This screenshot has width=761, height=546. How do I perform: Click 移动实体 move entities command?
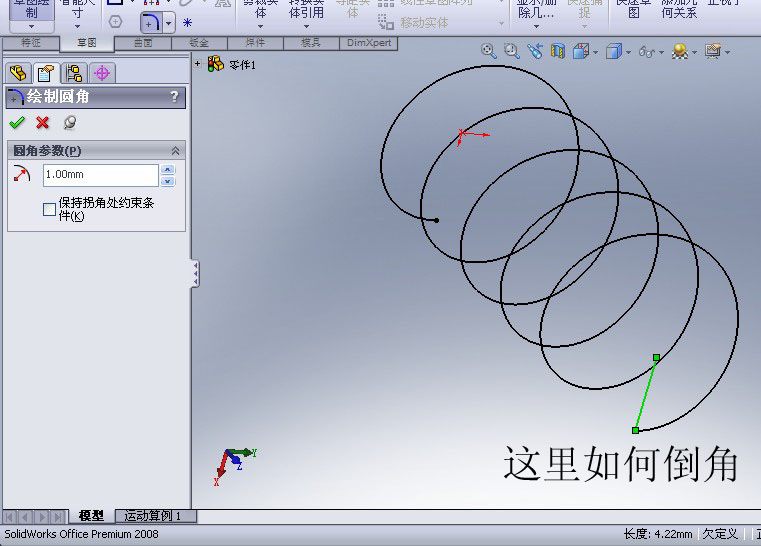click(x=414, y=22)
